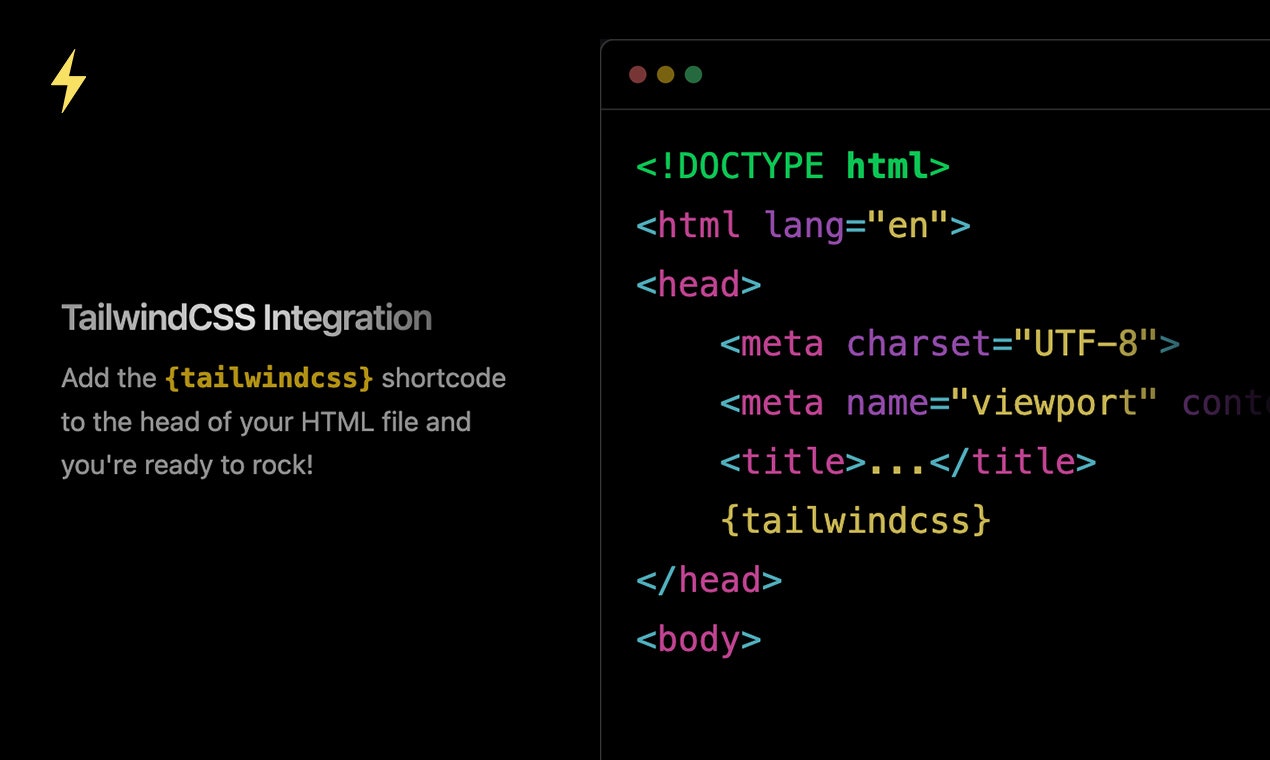1270x760 pixels.
Task: Click the meta name="viewport" line
Action: (x=994, y=403)
